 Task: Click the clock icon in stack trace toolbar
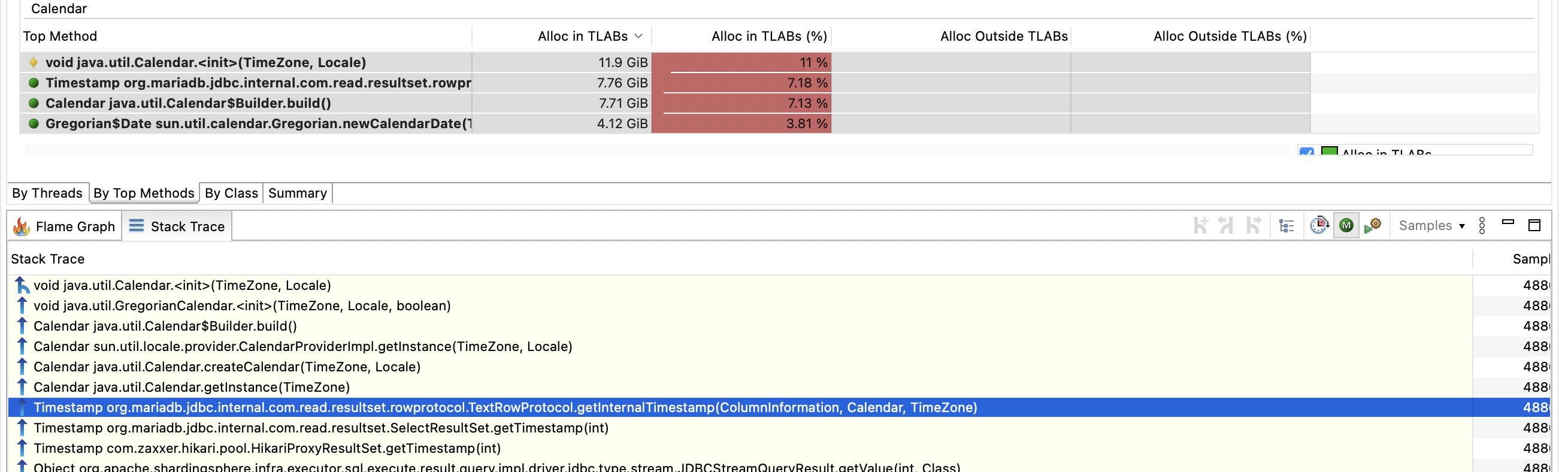tap(1318, 226)
